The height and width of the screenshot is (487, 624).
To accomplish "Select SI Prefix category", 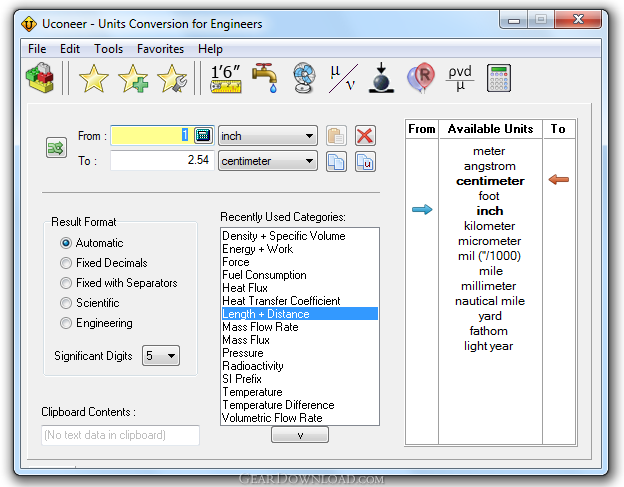I will 300,379.
